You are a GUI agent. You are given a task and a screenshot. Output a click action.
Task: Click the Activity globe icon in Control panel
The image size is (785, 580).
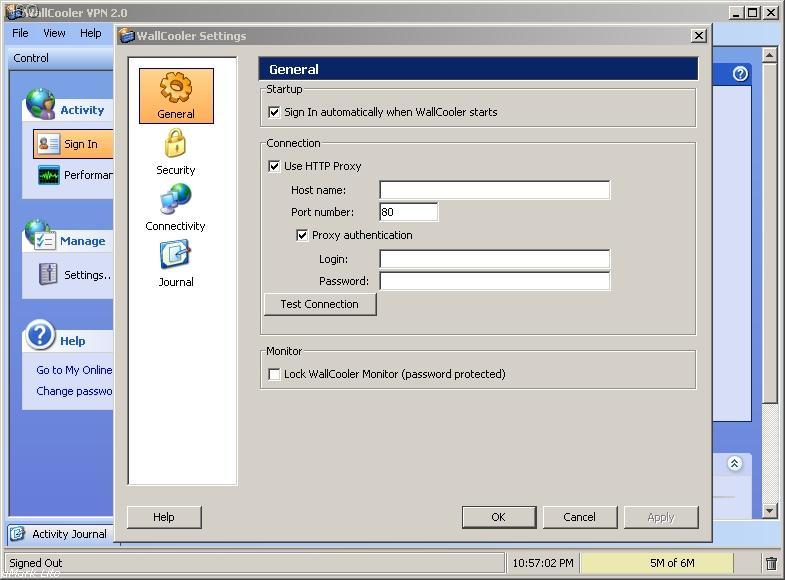pyautogui.click(x=40, y=104)
